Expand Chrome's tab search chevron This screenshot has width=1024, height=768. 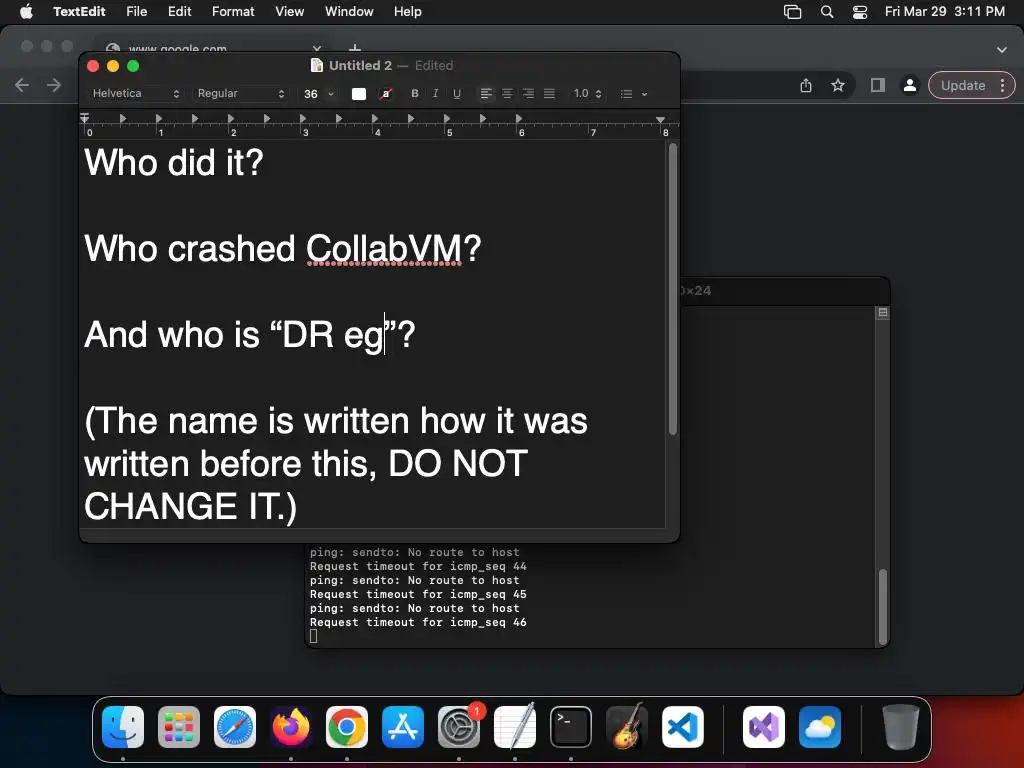pyautogui.click(x=1002, y=49)
